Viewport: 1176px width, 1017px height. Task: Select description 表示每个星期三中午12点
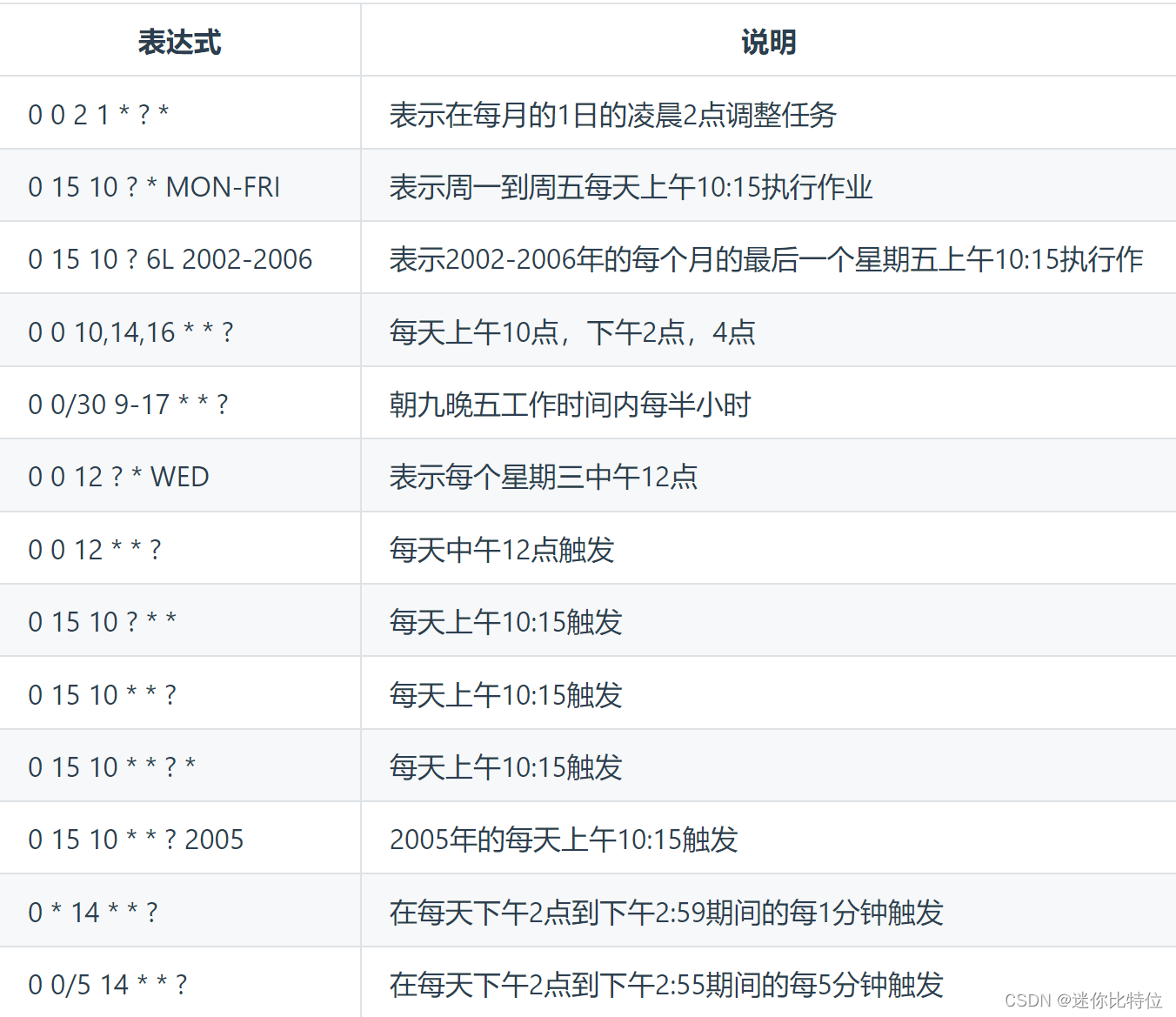545,476
